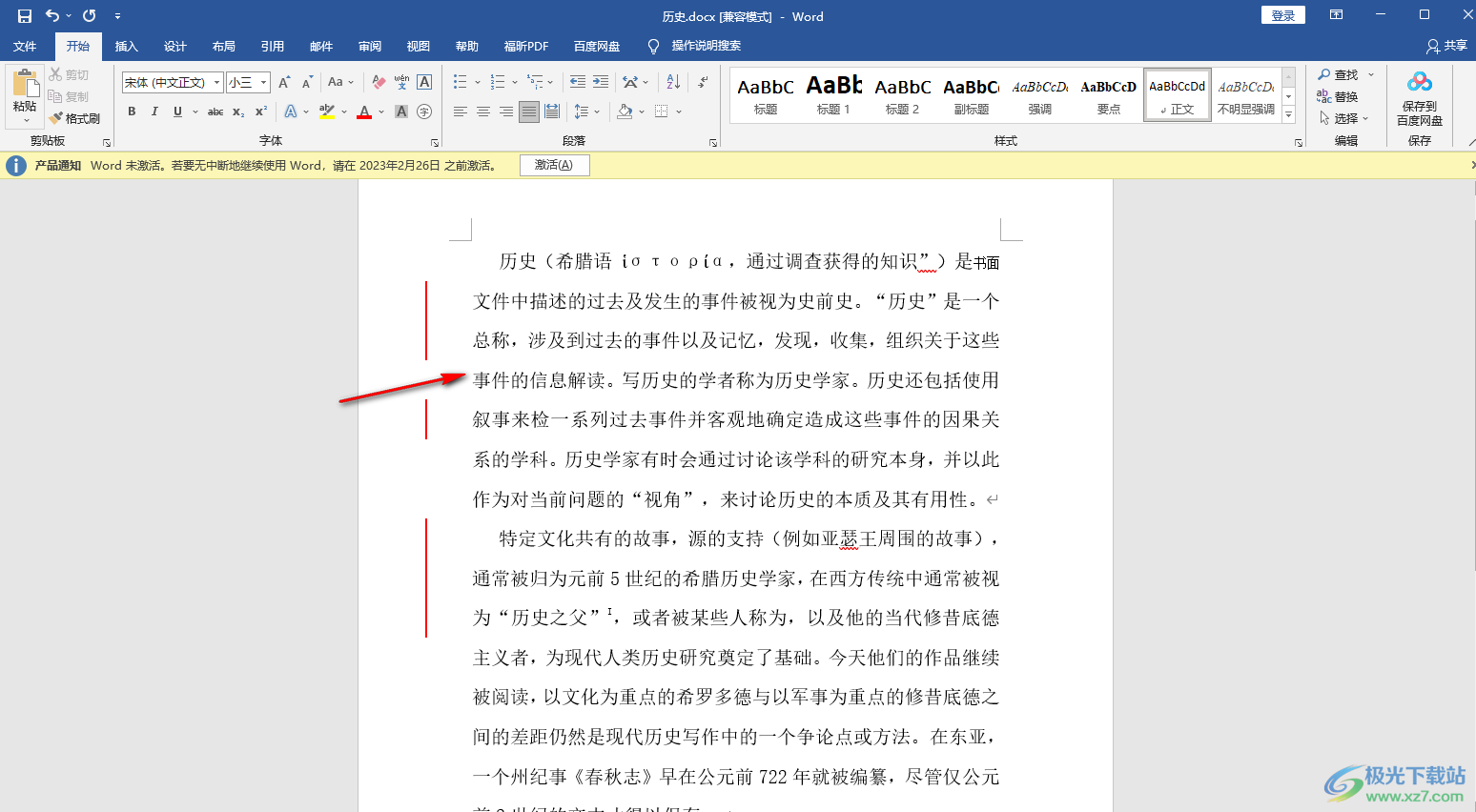Align text left
Screen dimensions: 1476x812
(460, 112)
